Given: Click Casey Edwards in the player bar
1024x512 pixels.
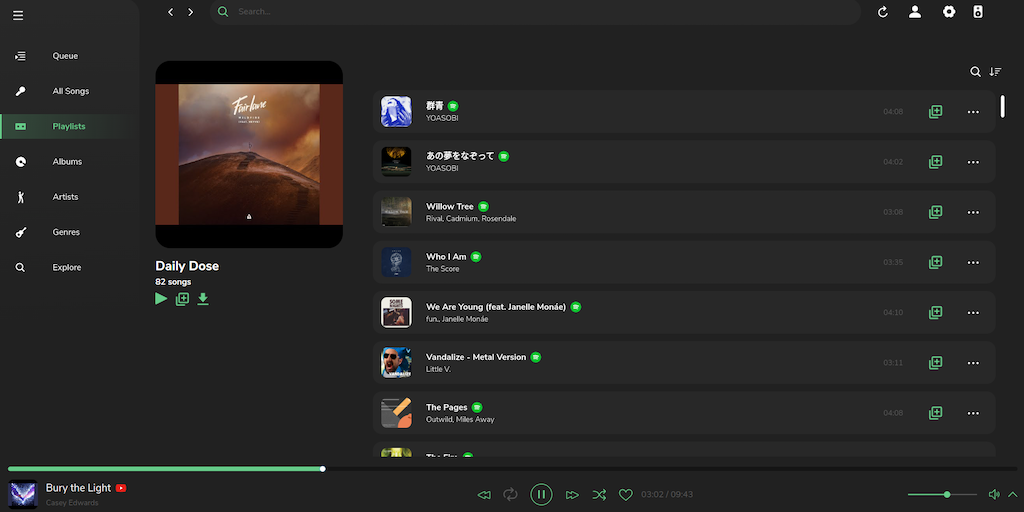Looking at the screenshot, I should click(72, 503).
